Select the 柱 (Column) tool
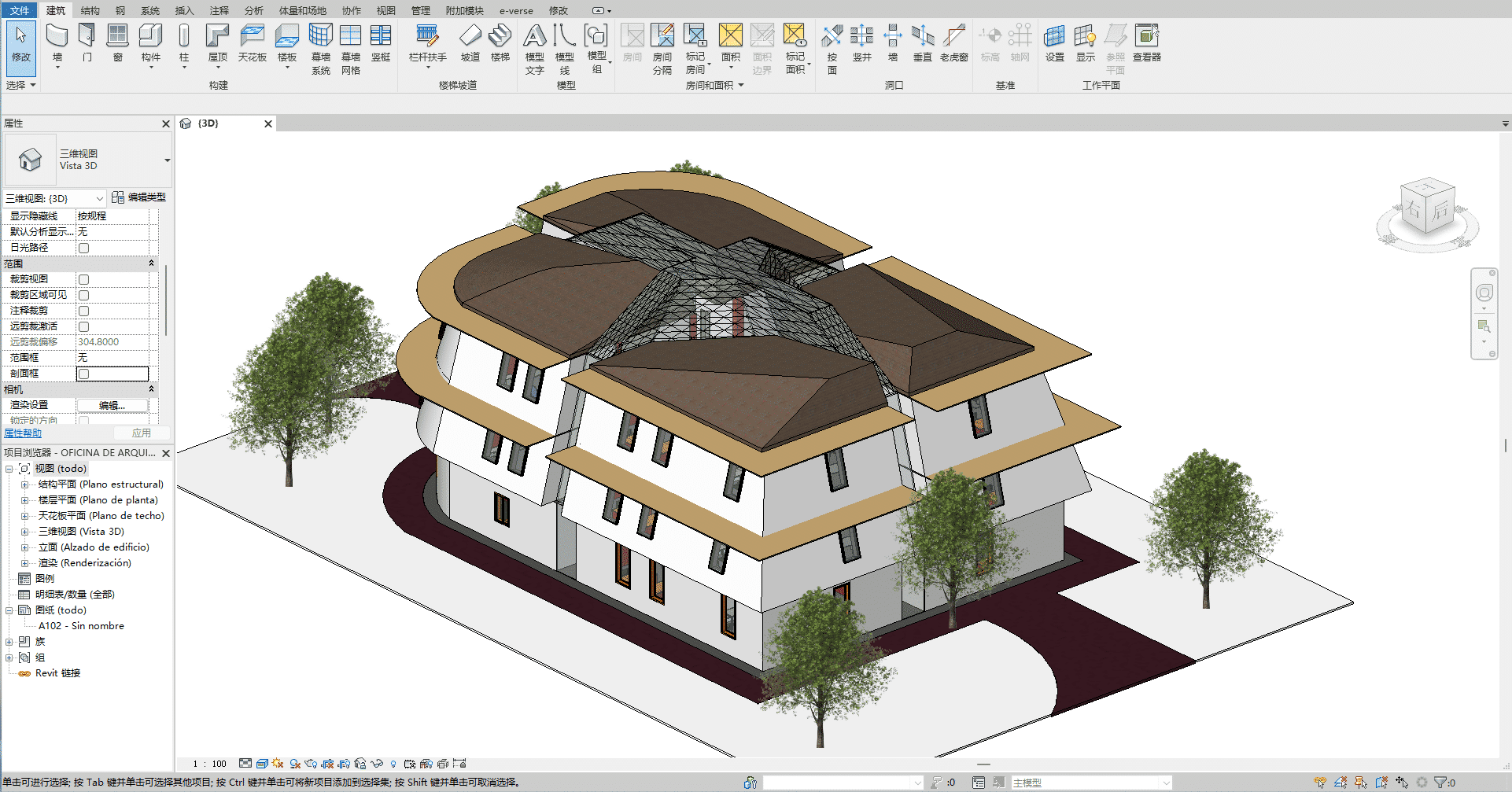This screenshot has width=1512, height=792. [x=184, y=37]
